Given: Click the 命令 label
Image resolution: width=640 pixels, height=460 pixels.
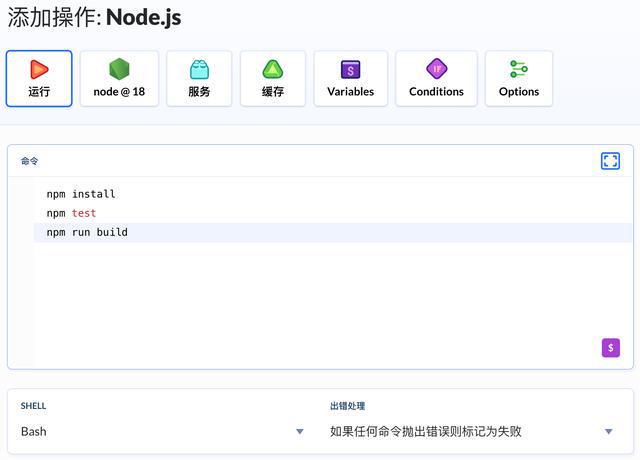Looking at the screenshot, I should (29, 161).
